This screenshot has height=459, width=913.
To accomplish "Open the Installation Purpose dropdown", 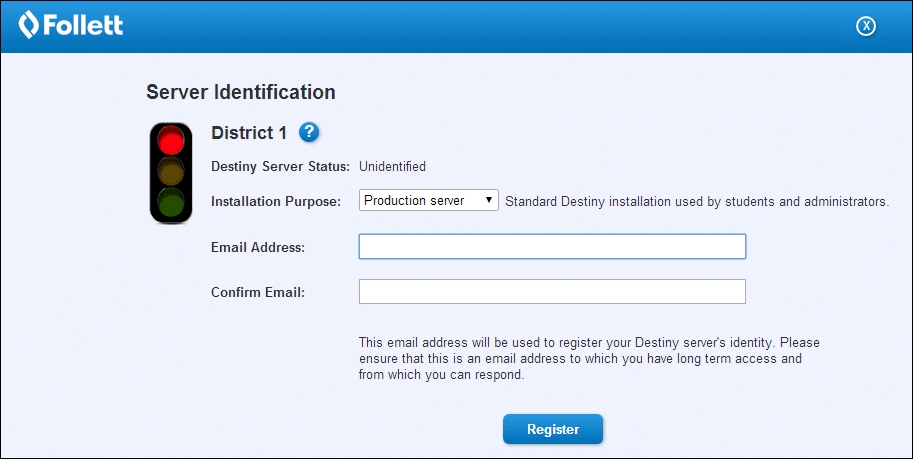I will click(428, 201).
